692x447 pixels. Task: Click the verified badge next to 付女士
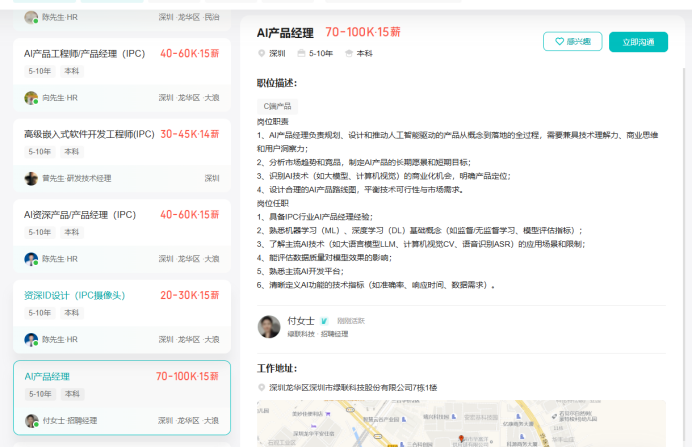(324, 321)
